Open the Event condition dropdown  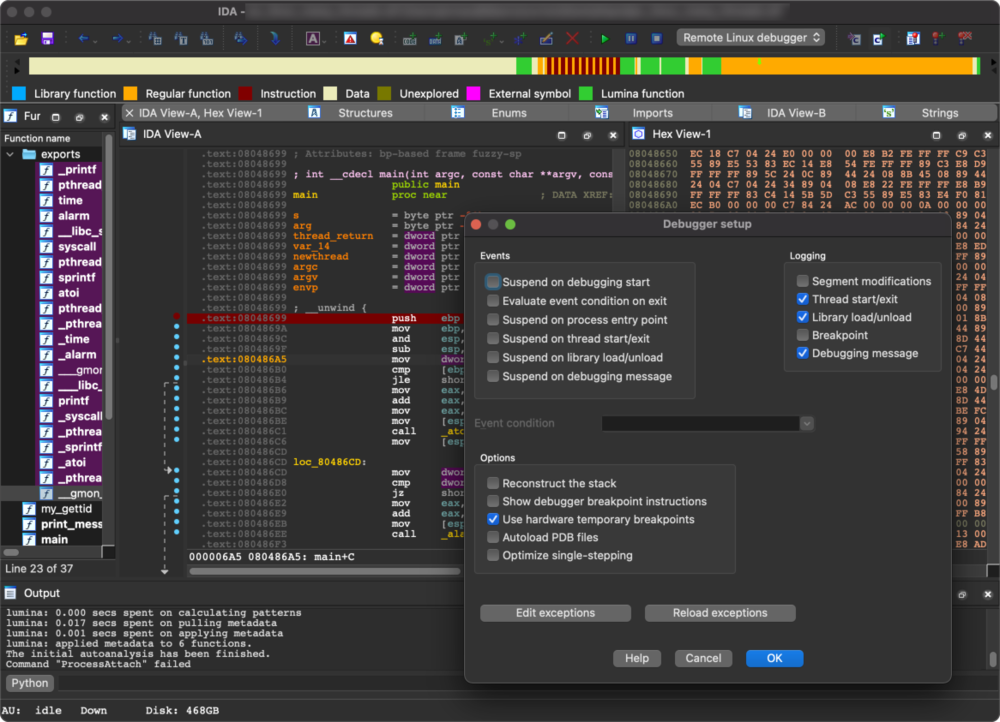pyautogui.click(x=807, y=423)
